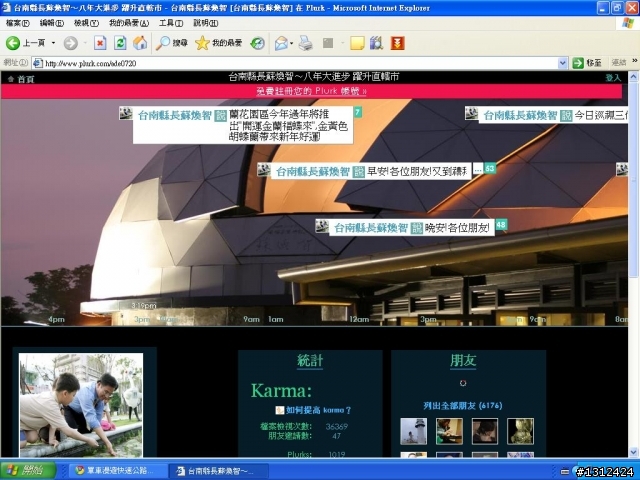The image size is (640, 480).
Task: Click the red download arrow toolbar icon
Action: point(398,43)
